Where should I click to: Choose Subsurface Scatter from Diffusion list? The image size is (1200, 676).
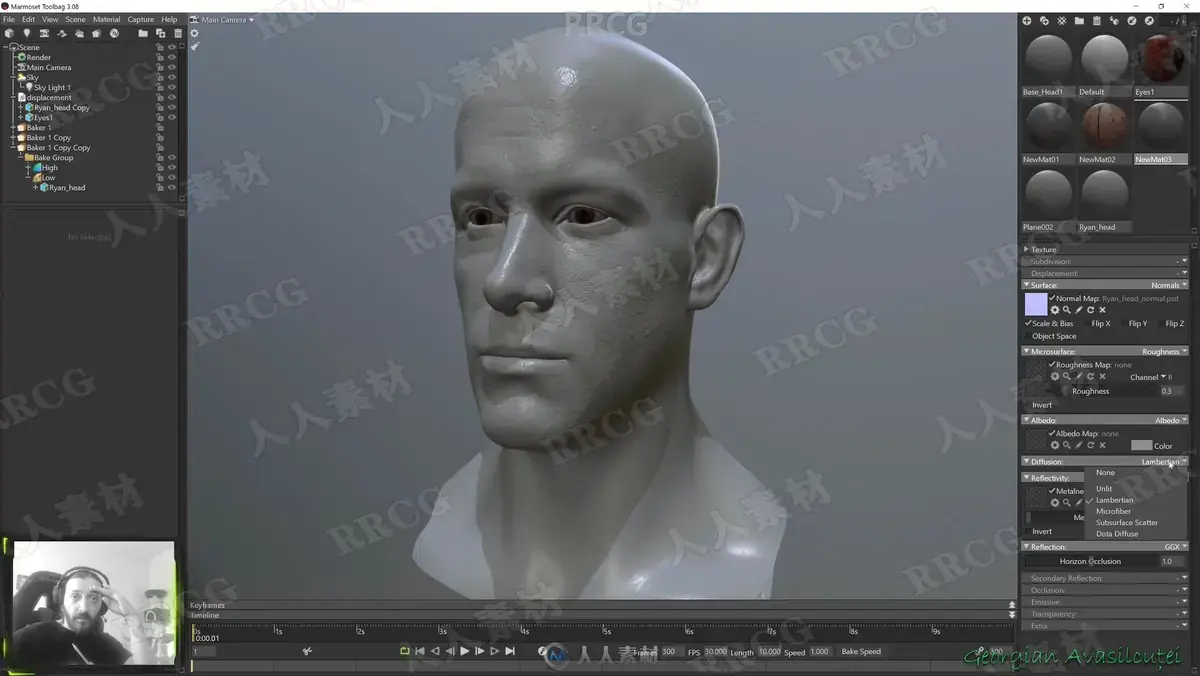(1127, 522)
